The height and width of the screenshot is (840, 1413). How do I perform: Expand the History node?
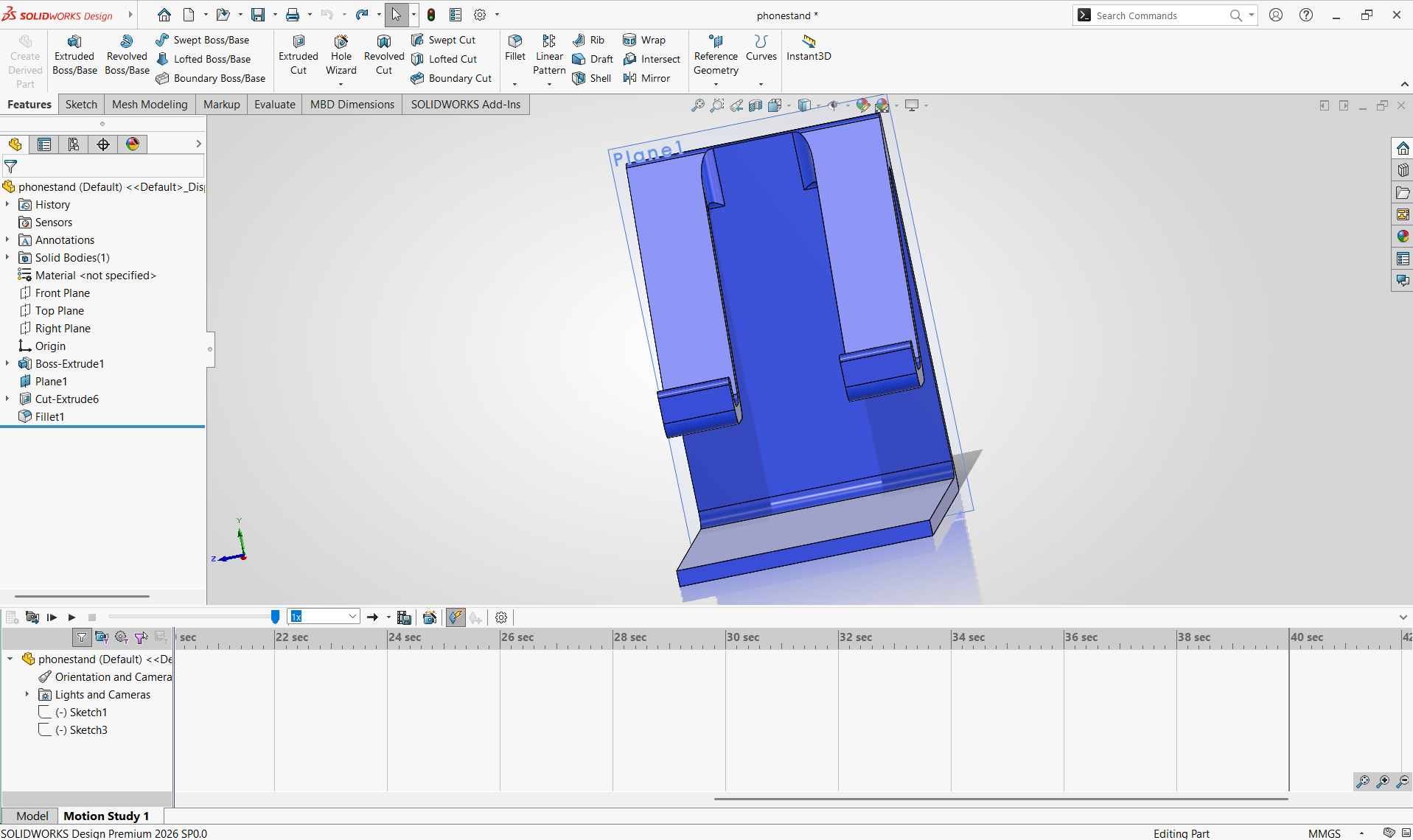point(7,204)
